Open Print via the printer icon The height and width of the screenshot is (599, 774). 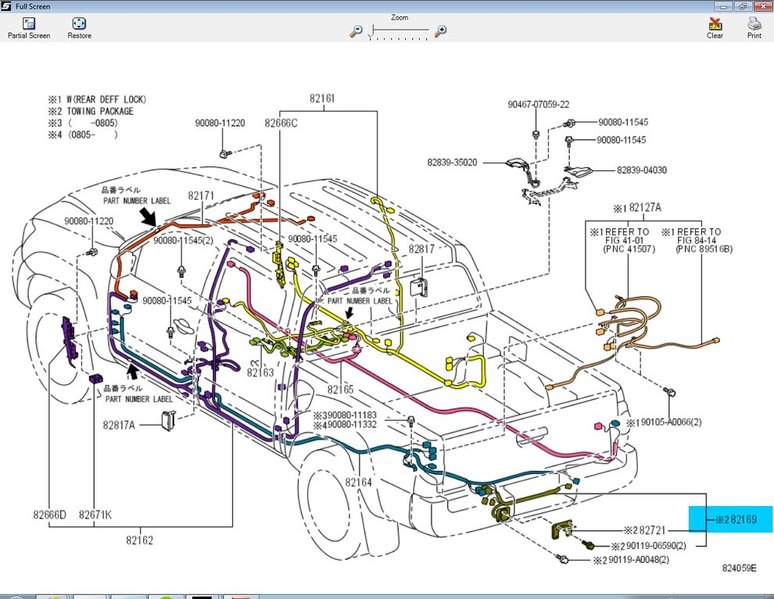(x=754, y=23)
